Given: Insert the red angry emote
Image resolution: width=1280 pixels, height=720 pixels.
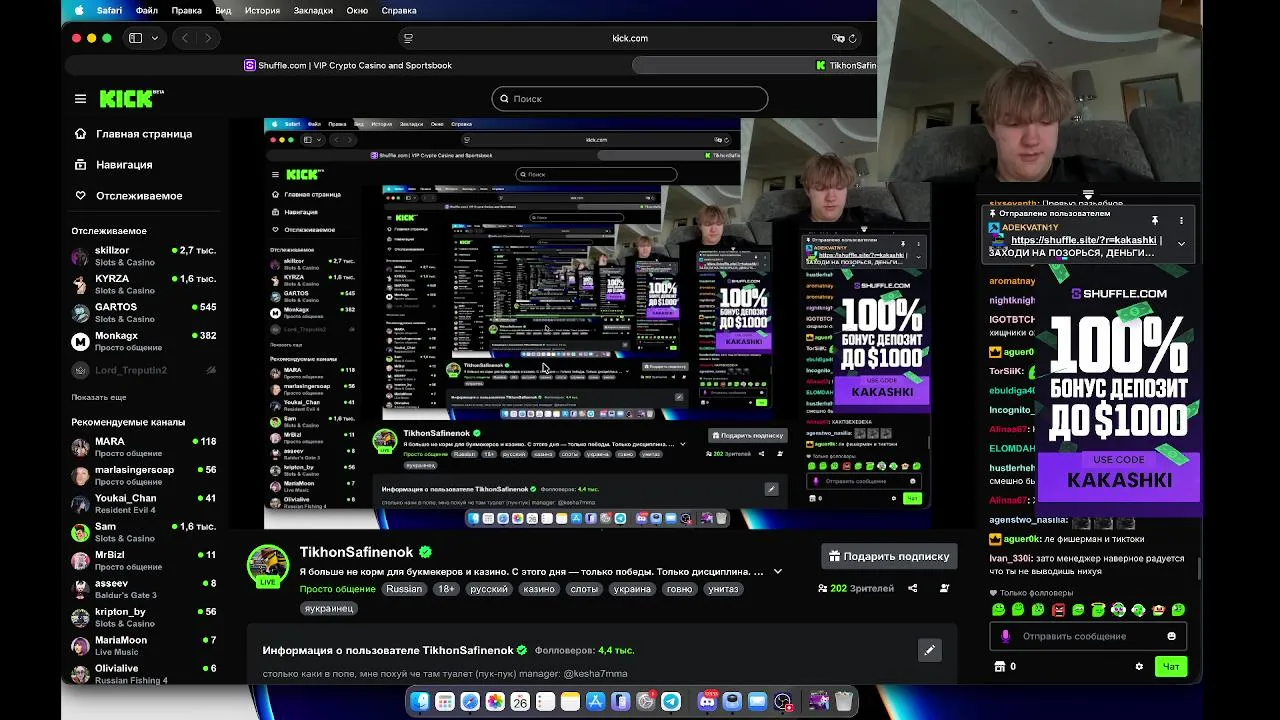Looking at the screenshot, I should [1058, 610].
